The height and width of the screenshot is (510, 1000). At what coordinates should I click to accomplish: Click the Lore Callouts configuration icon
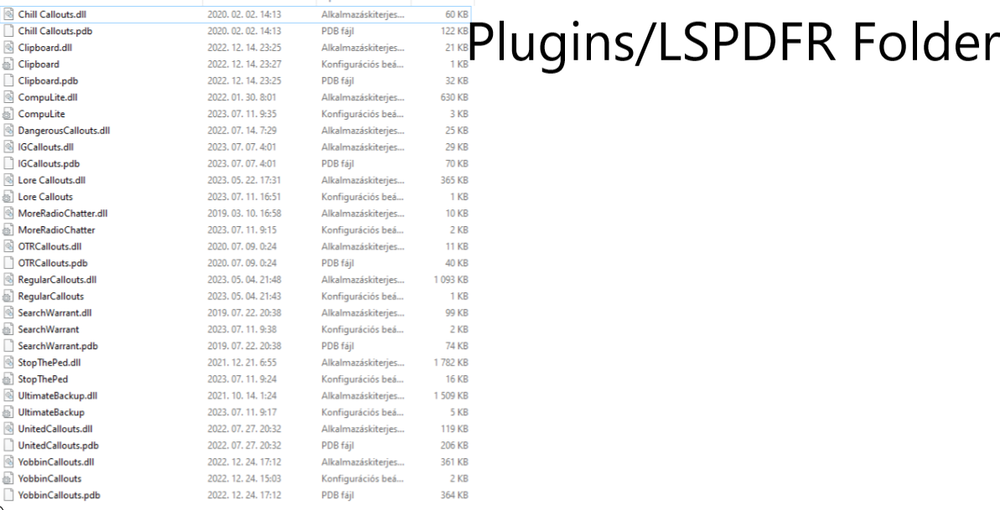pos(8,196)
